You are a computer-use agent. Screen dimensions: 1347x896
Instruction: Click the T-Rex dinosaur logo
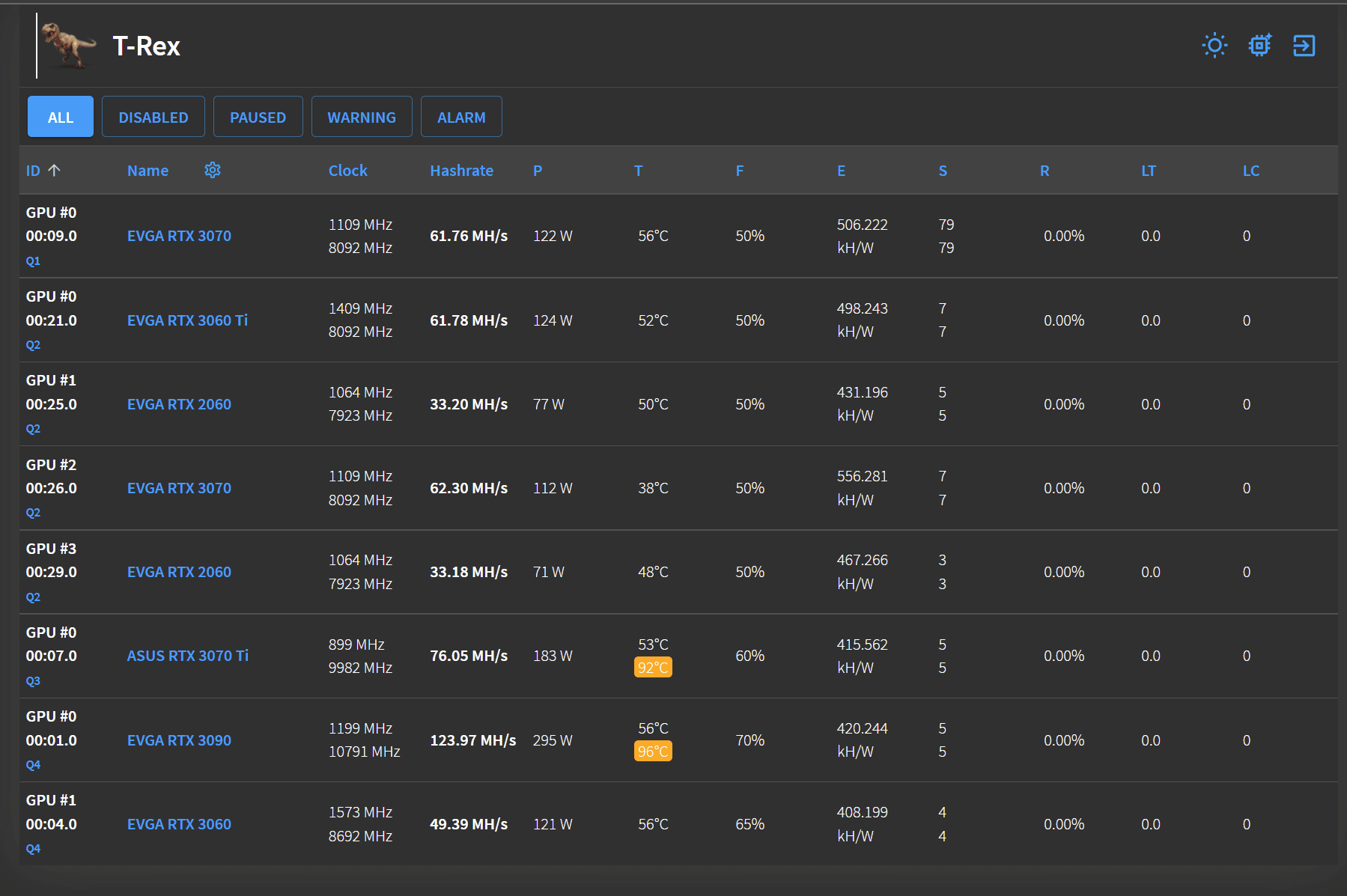[70, 46]
